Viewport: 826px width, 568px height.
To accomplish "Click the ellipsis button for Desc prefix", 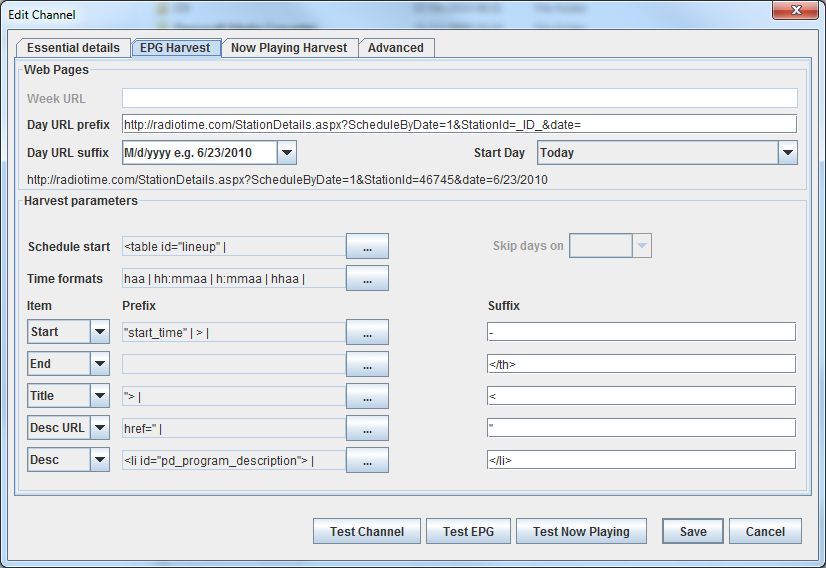I will tap(367, 460).
